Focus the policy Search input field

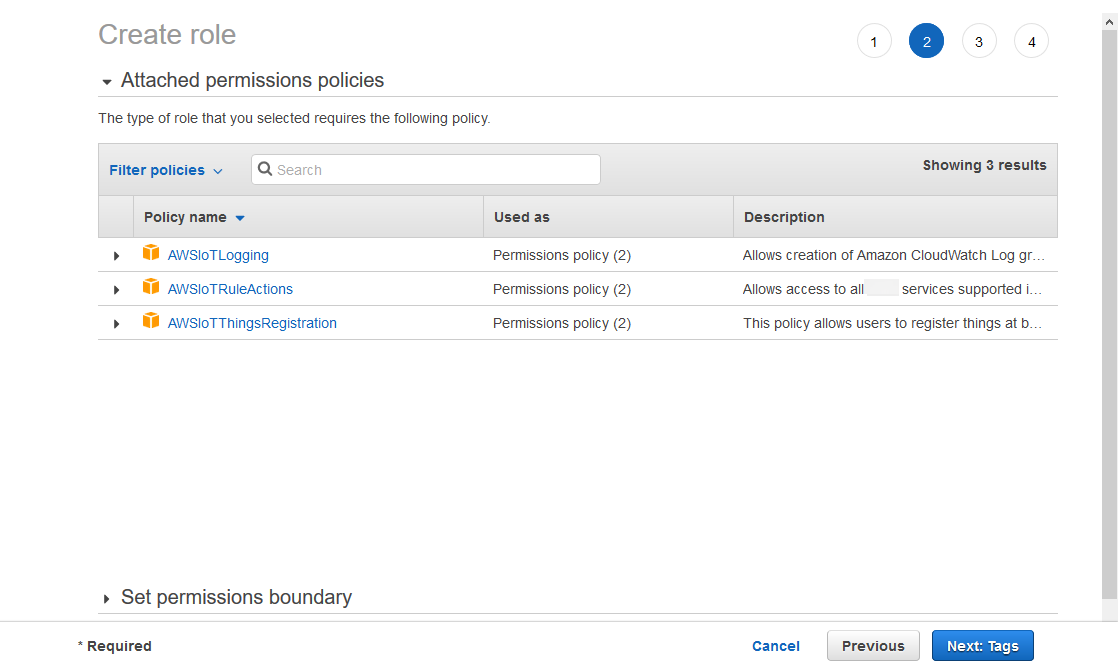pyautogui.click(x=435, y=170)
